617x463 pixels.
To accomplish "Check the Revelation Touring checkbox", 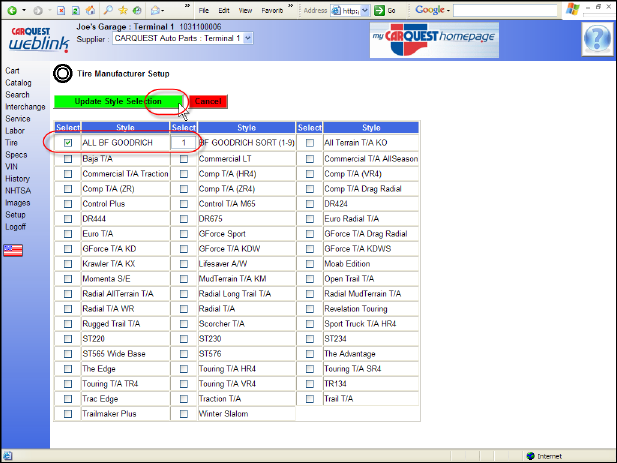I will pos(310,309).
